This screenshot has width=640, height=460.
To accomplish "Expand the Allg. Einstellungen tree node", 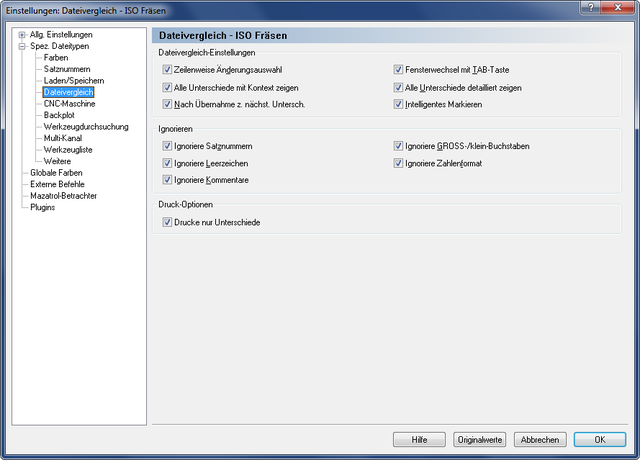I will (22, 35).
